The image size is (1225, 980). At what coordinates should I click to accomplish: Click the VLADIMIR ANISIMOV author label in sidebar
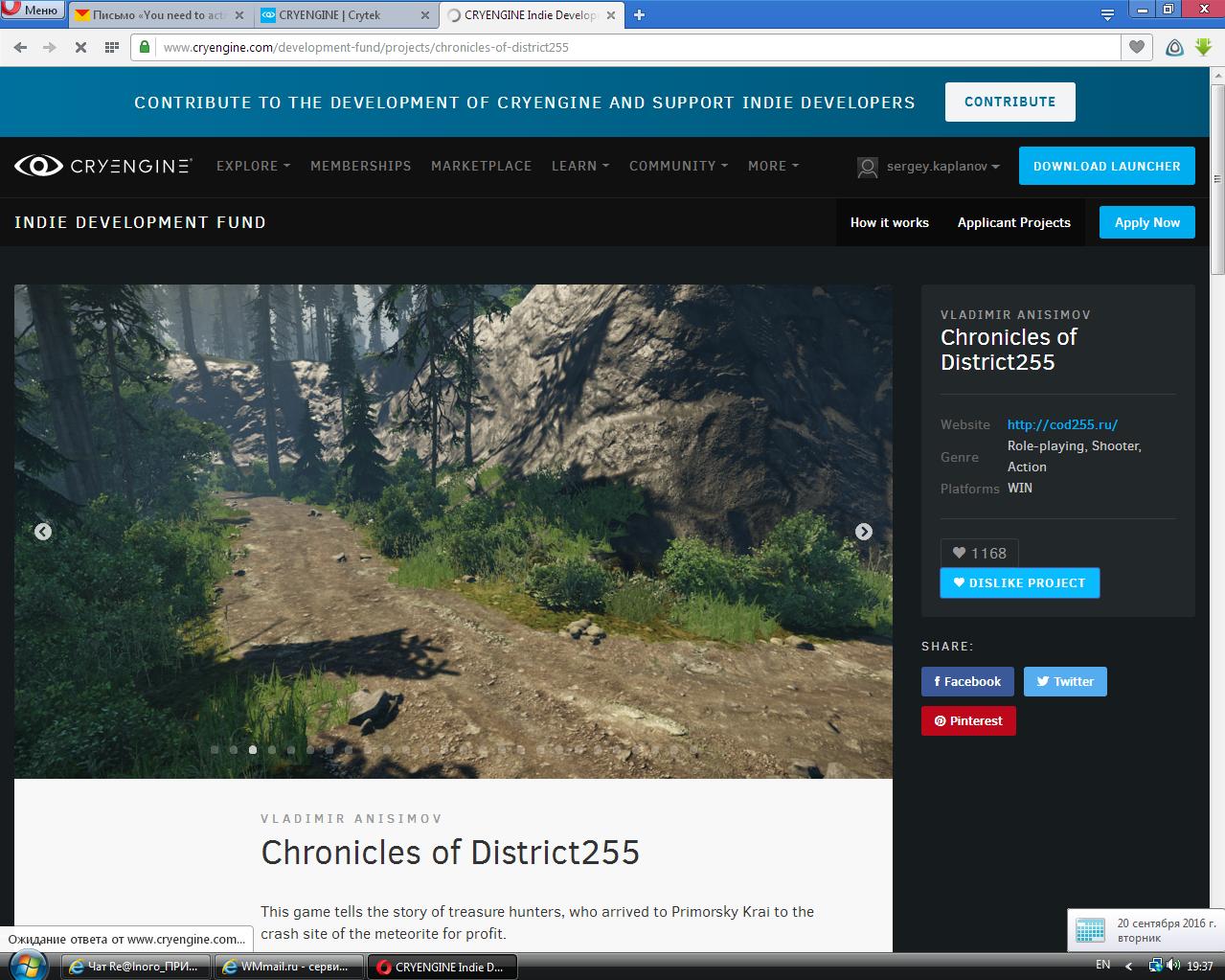(x=1015, y=314)
